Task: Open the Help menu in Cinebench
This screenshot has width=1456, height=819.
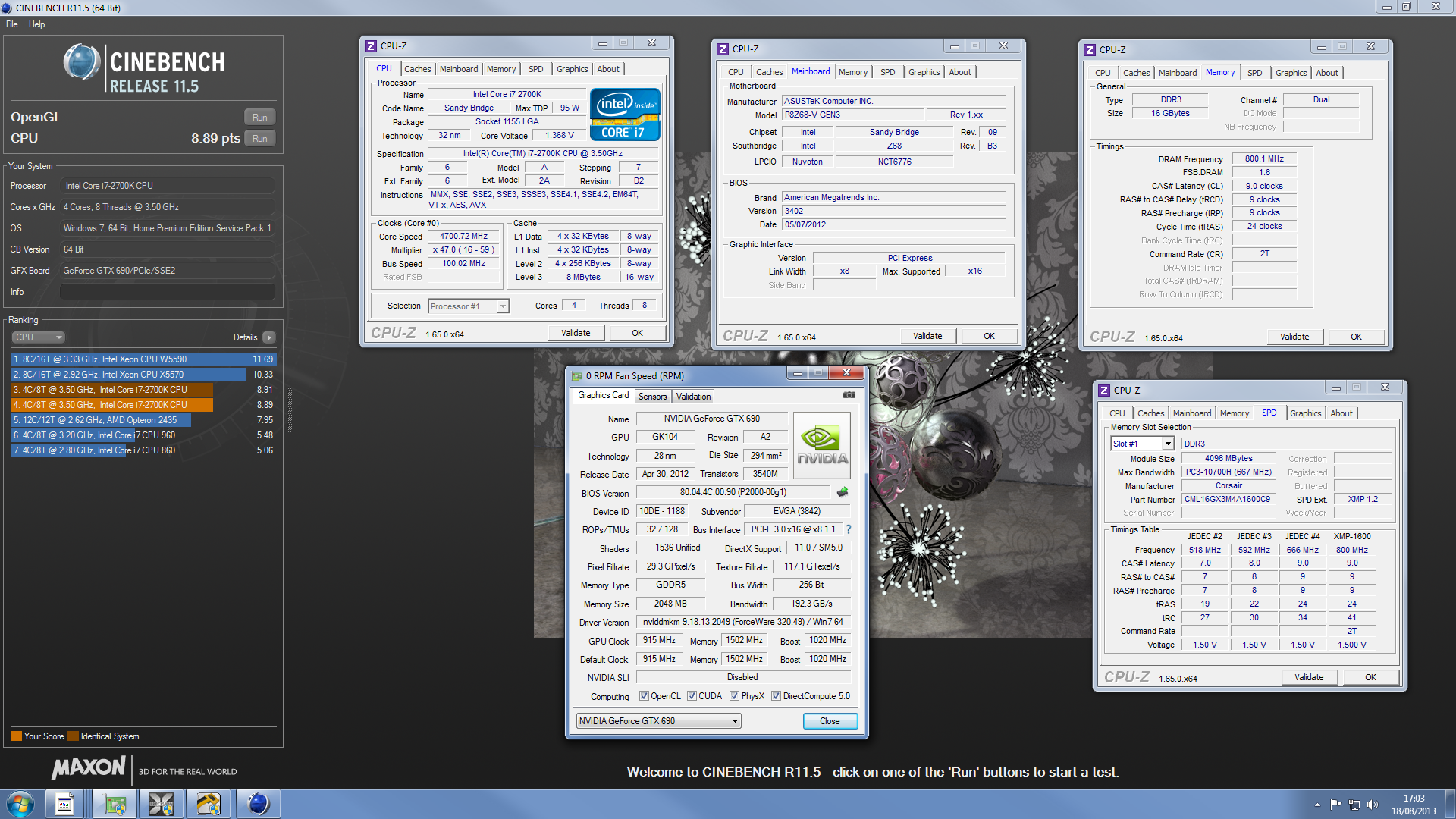Action: point(36,24)
